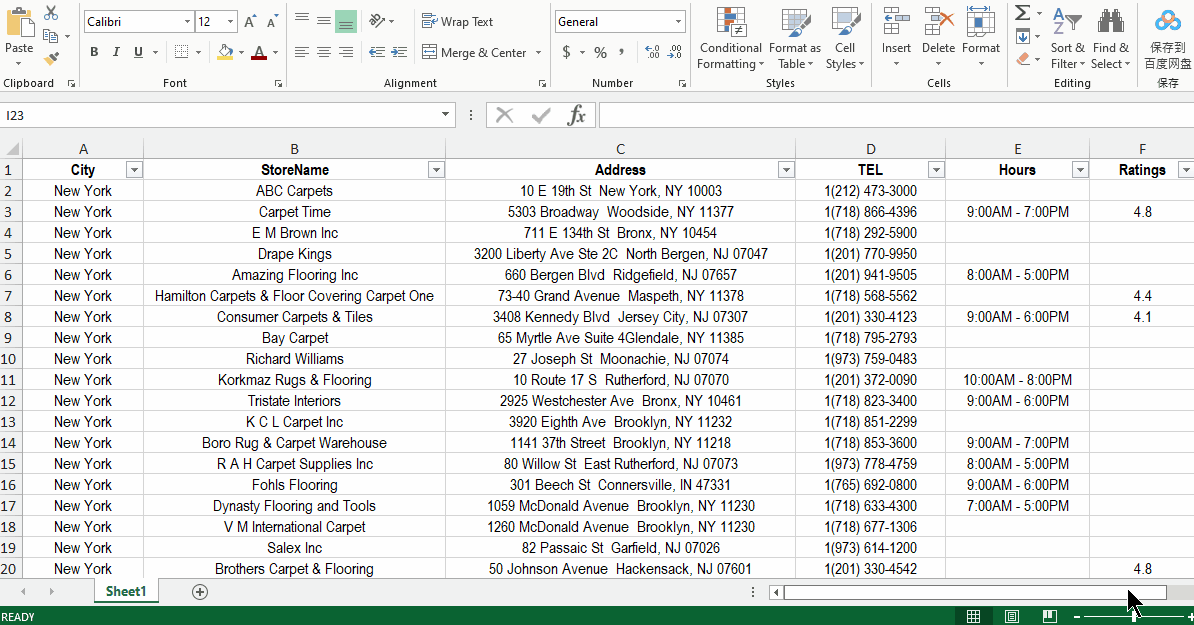Open the TEL column filter dropdown
Viewport: 1194px width, 625px height.
pos(937,170)
